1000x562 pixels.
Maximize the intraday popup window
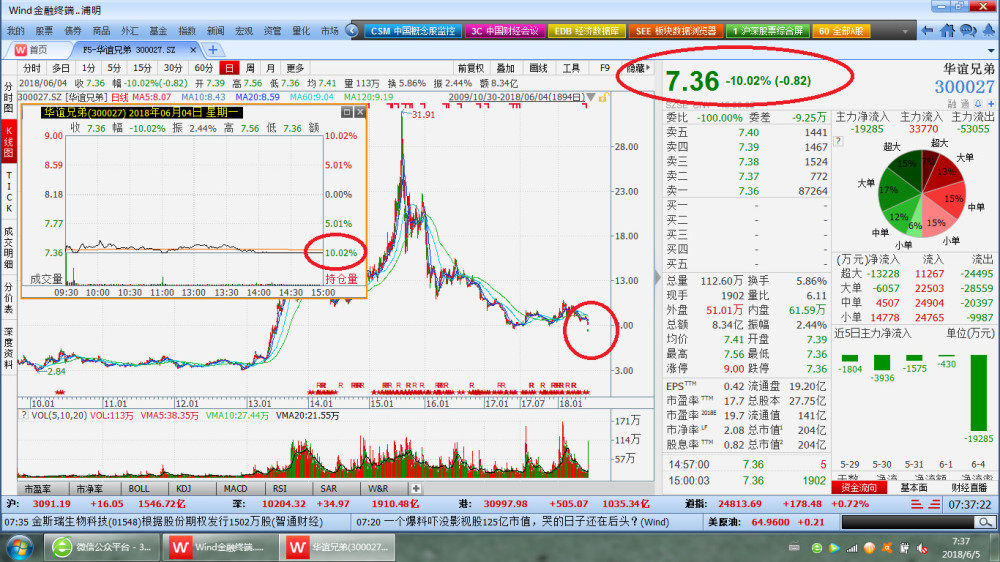(x=347, y=112)
